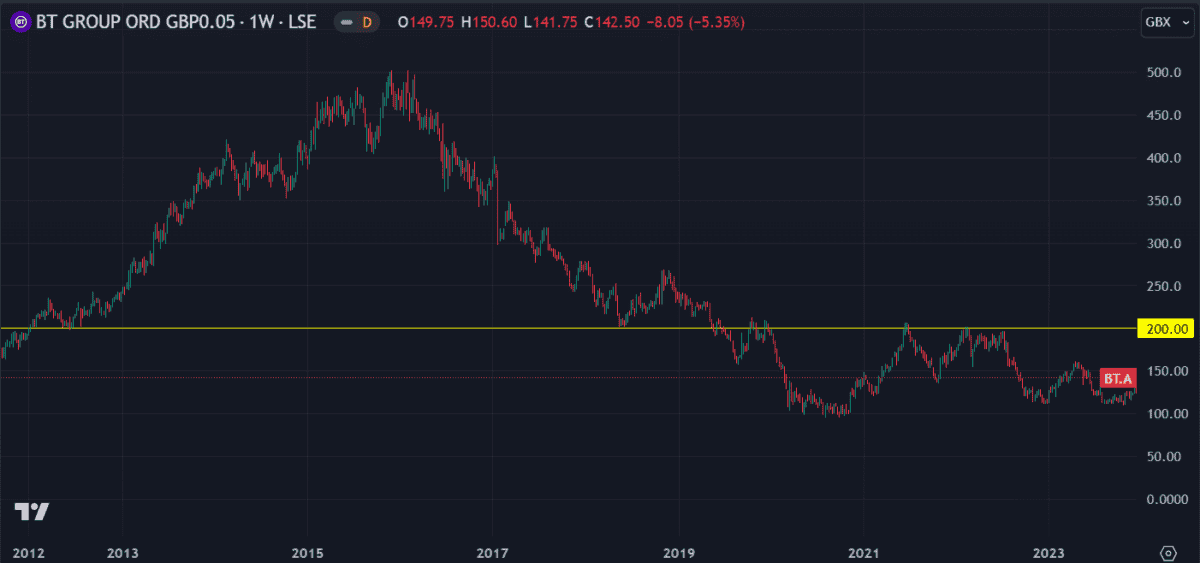The width and height of the screenshot is (1200, 563).
Task: Click the 2015 label on time axis
Action: [x=307, y=552]
